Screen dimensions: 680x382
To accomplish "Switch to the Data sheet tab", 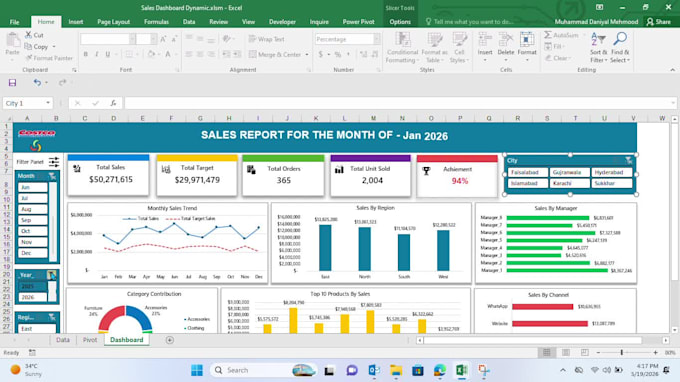I will [63, 340].
